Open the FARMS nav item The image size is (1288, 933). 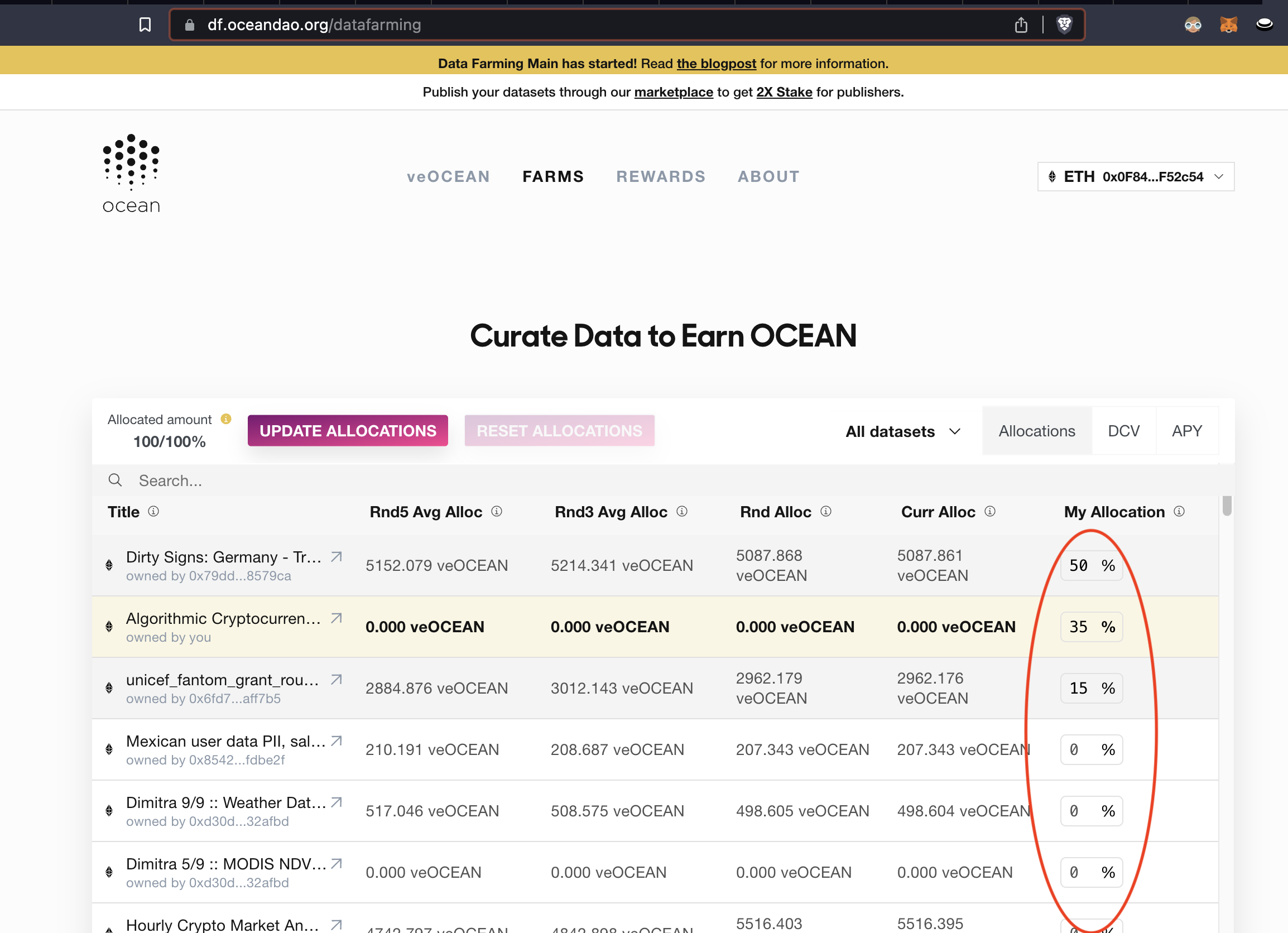tap(553, 176)
